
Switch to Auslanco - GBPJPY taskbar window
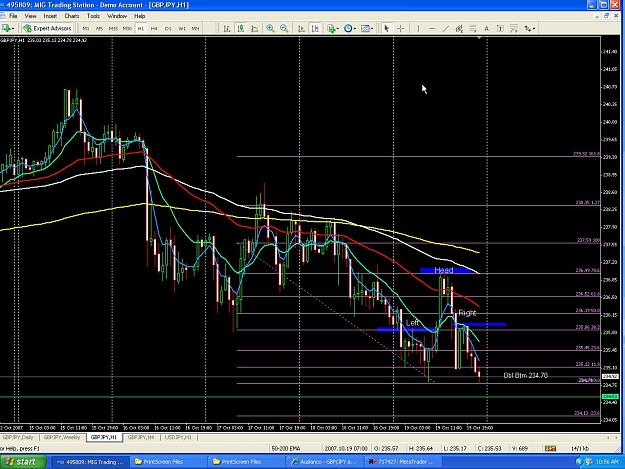[324, 462]
